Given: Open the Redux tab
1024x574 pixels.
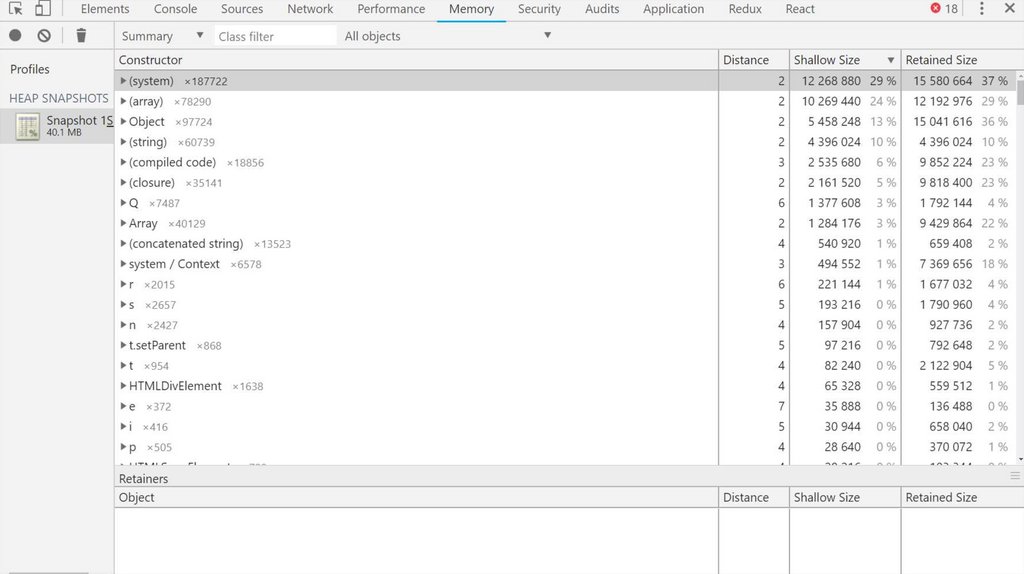Looking at the screenshot, I should click(x=745, y=9).
